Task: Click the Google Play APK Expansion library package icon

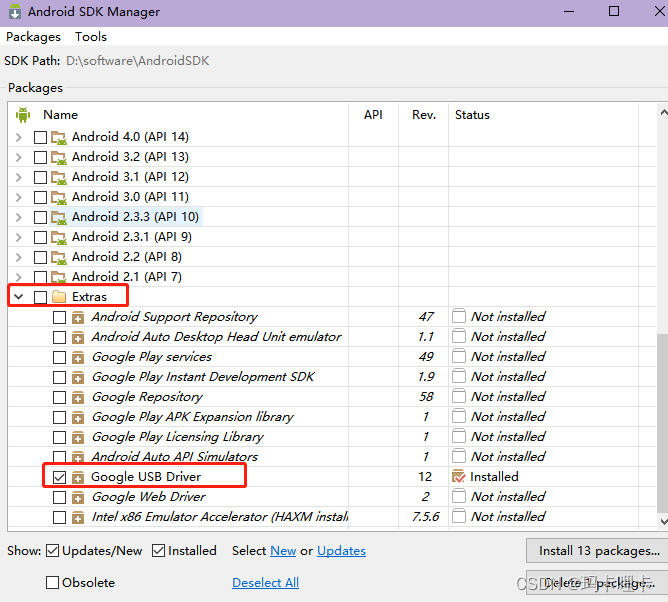Action: 78,418
